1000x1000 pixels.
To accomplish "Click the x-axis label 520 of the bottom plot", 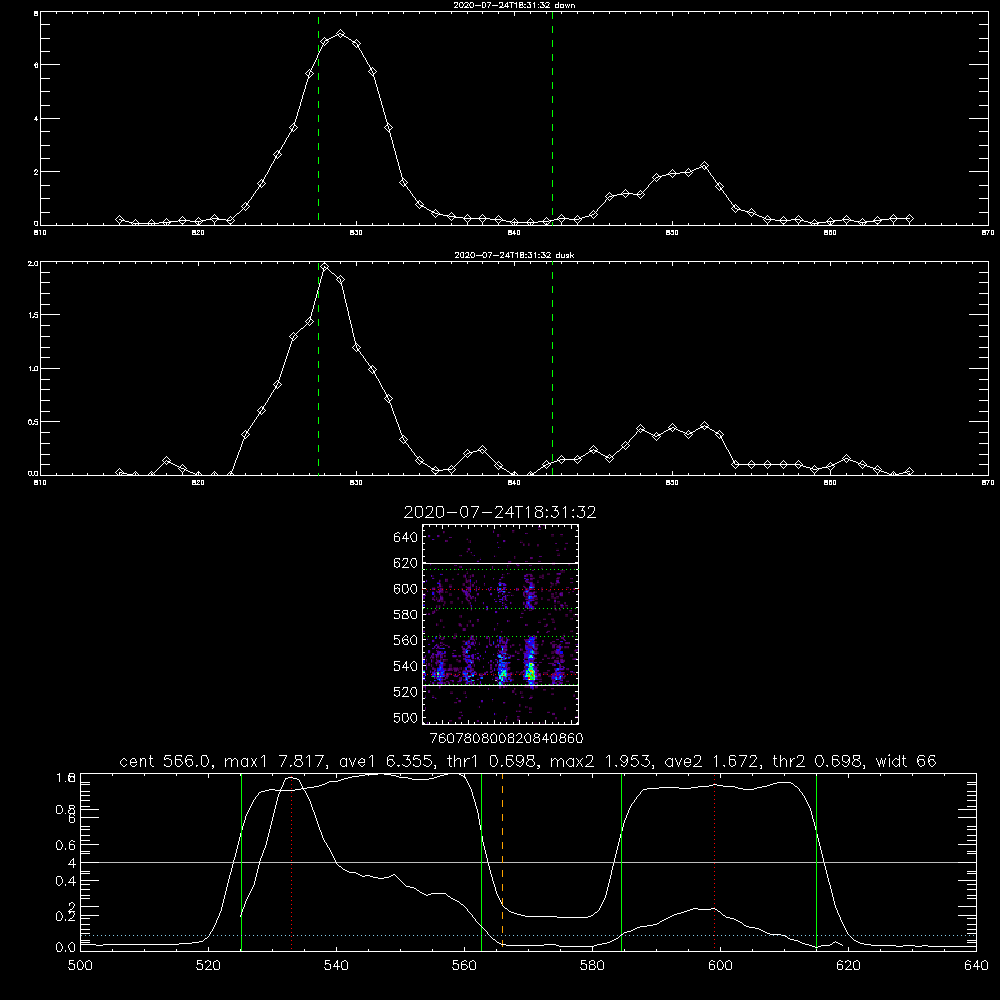I will (208, 966).
